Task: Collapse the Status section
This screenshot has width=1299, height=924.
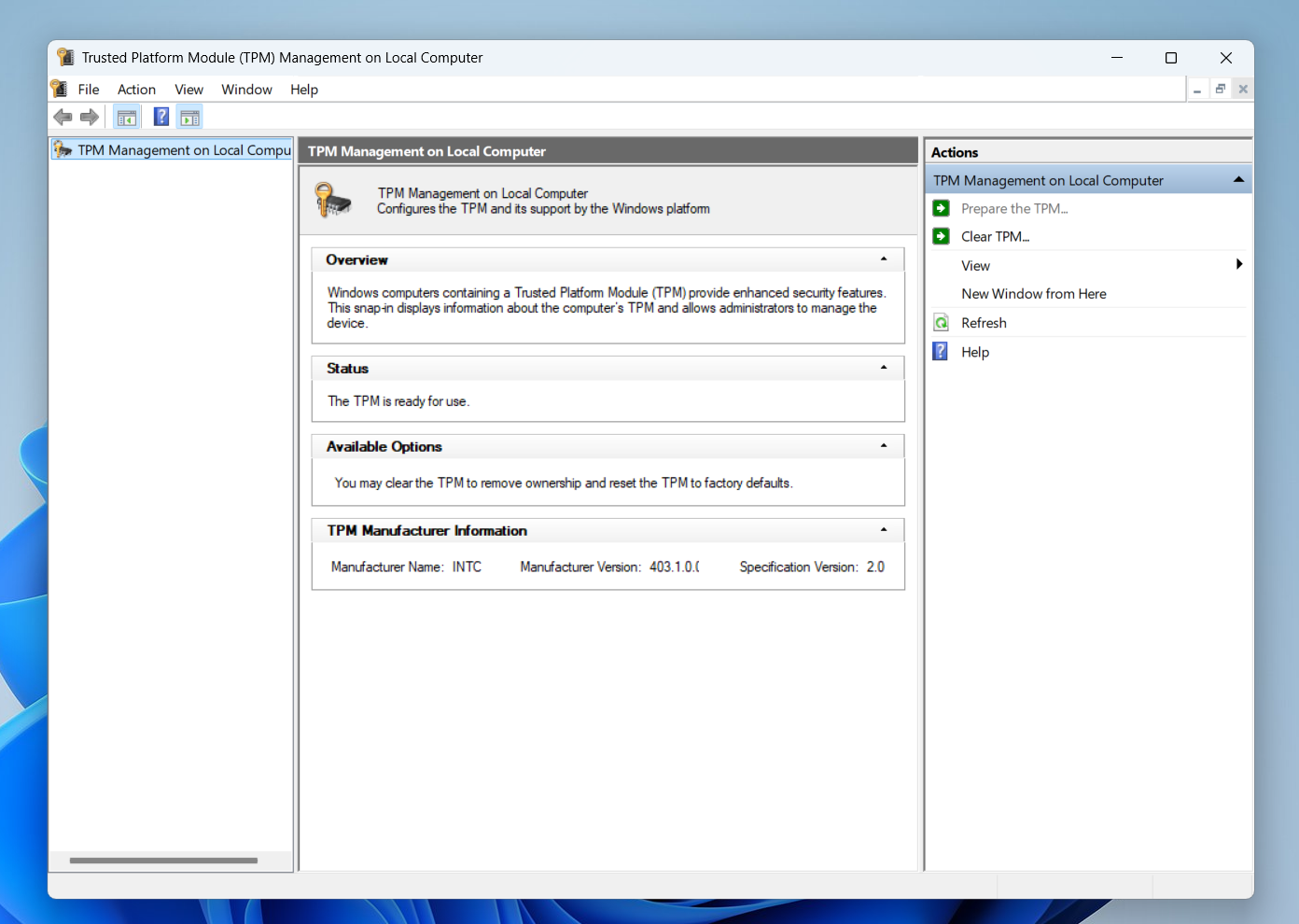Action: (x=884, y=367)
